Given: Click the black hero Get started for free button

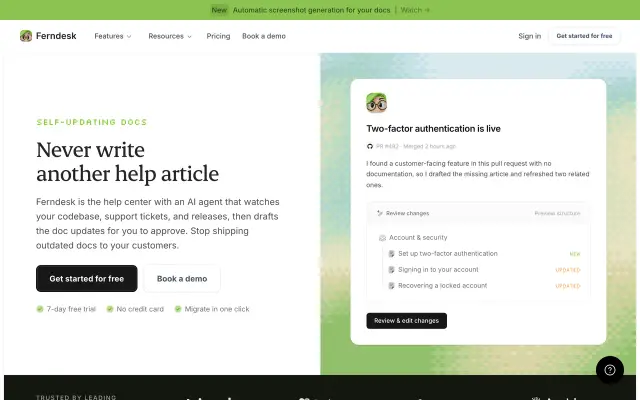Looking at the screenshot, I should [87, 278].
